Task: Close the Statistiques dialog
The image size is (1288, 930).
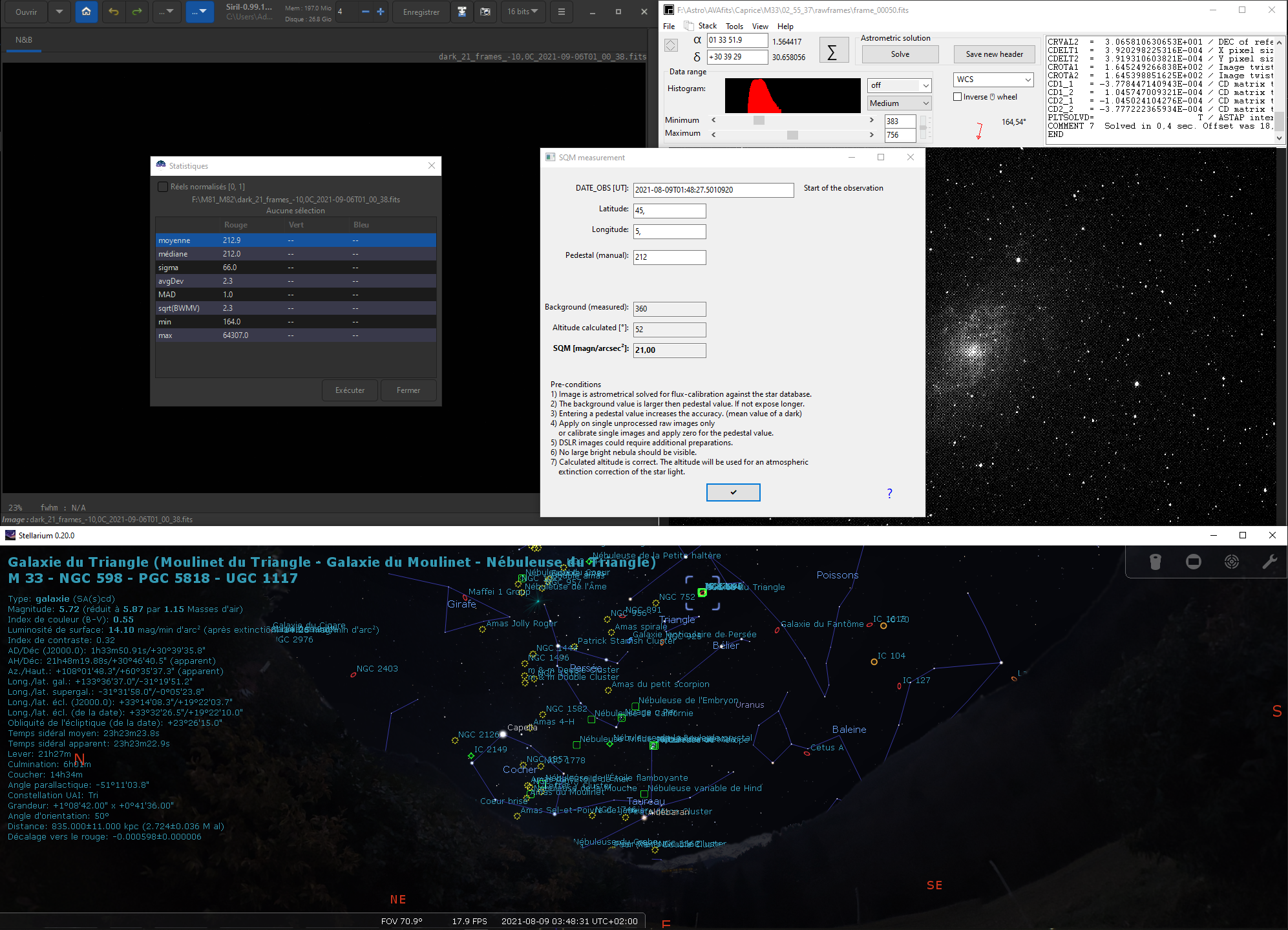Action: pyautogui.click(x=432, y=165)
